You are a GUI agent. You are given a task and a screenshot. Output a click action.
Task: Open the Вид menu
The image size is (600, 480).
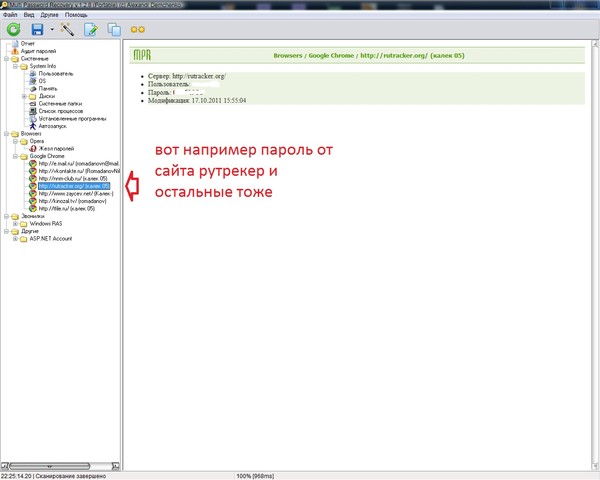29,15
